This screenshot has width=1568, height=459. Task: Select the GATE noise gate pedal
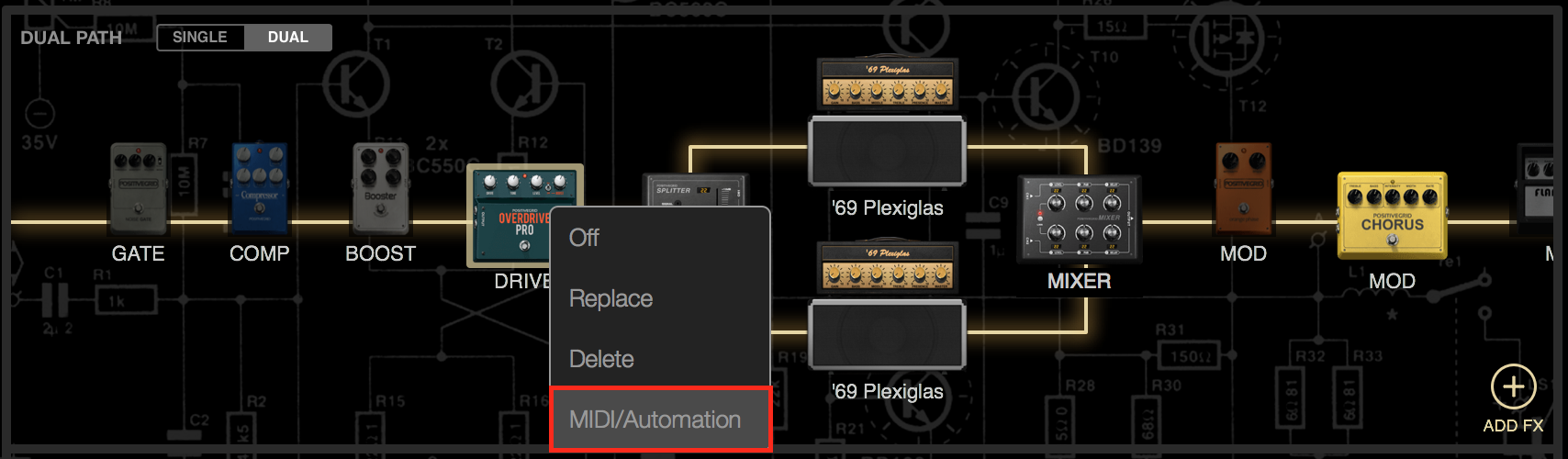(139, 189)
